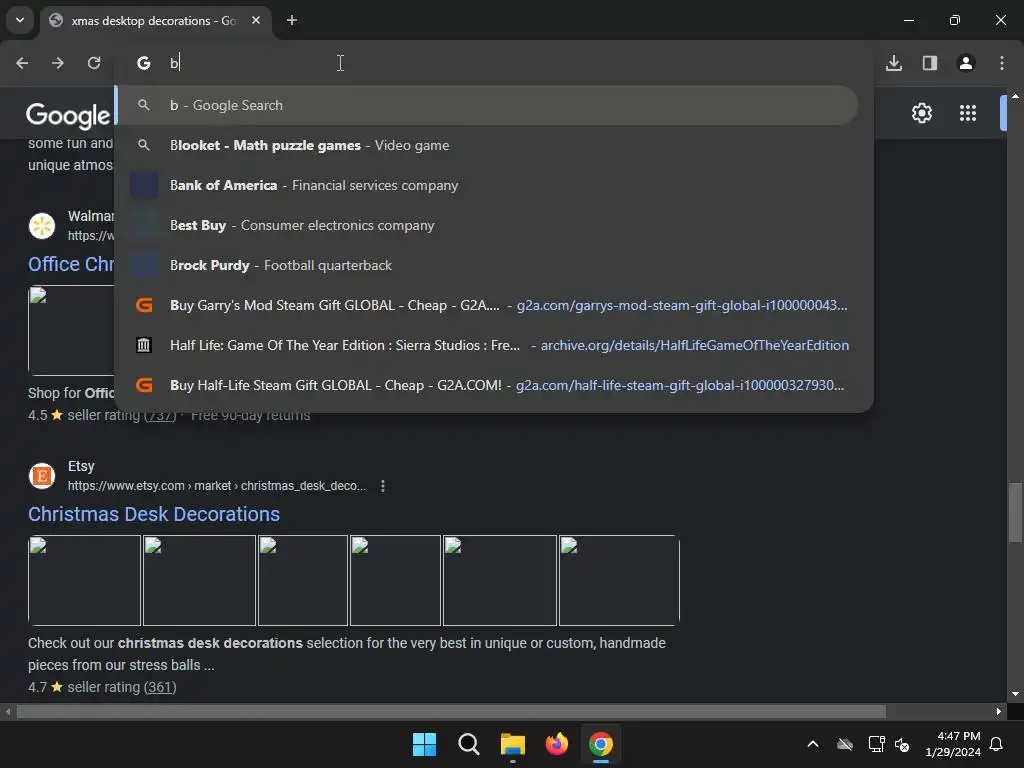Open the last Etsy product thumbnail
This screenshot has height=768, width=1024.
619,581
